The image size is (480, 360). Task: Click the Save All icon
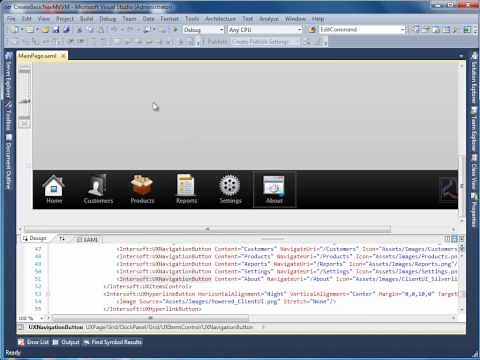[66, 30]
